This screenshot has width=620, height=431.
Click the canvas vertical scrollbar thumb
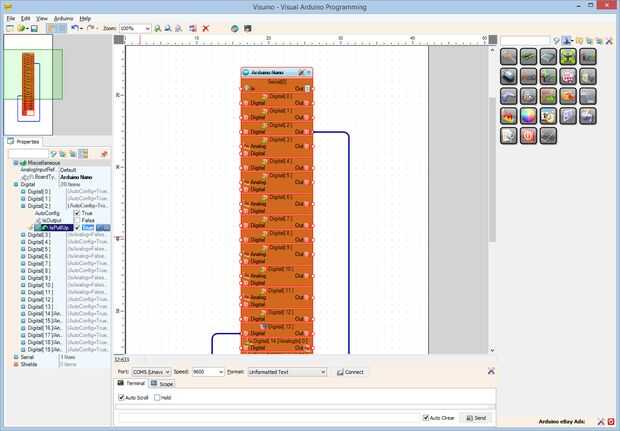[x=492, y=169]
